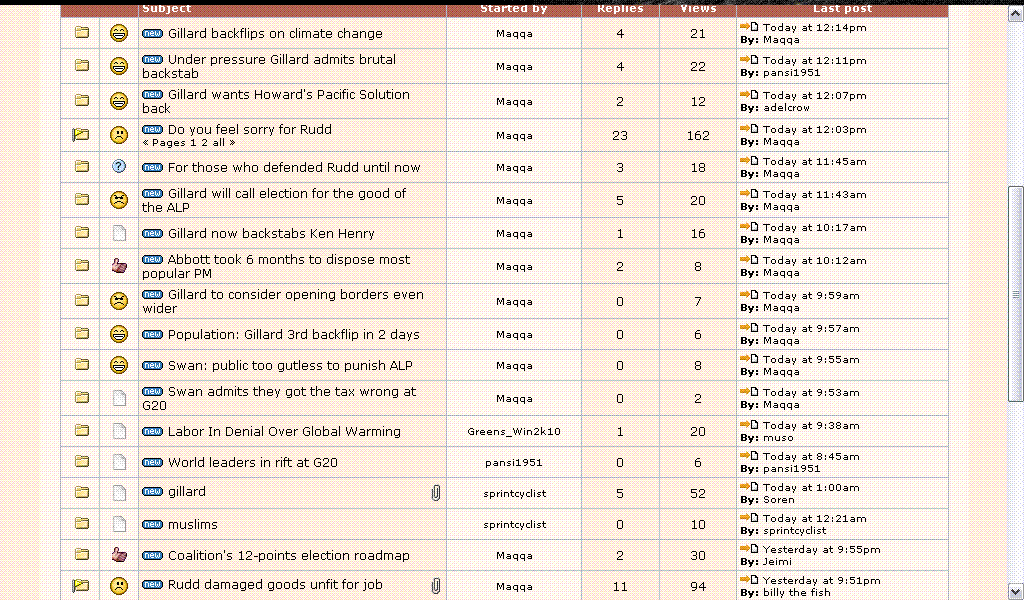Click the thumbs-up icon next to the Abbott thread
This screenshot has height=600, width=1024.
[x=119, y=266]
